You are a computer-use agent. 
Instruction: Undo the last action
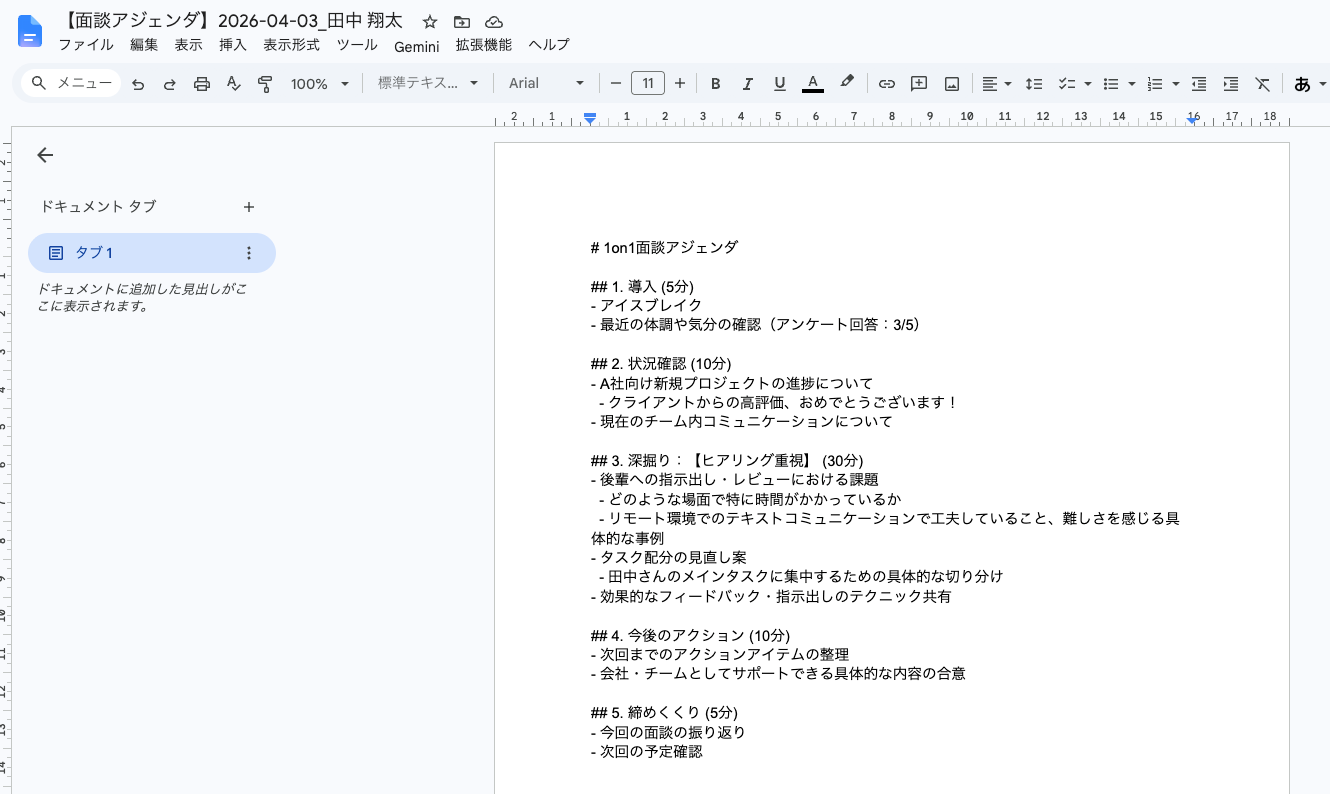[x=138, y=84]
